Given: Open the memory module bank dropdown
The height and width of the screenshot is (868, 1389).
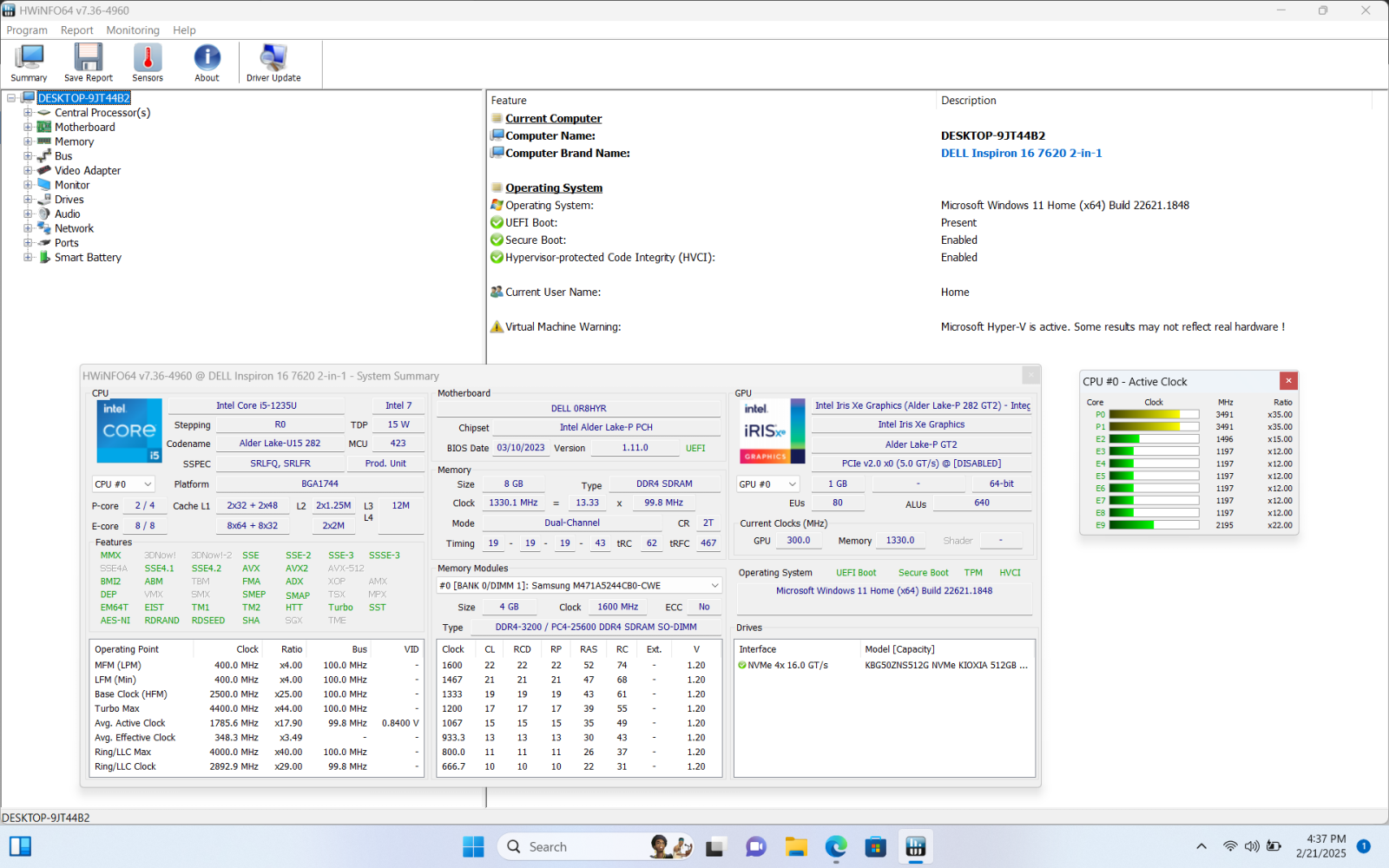Looking at the screenshot, I should pos(579,586).
